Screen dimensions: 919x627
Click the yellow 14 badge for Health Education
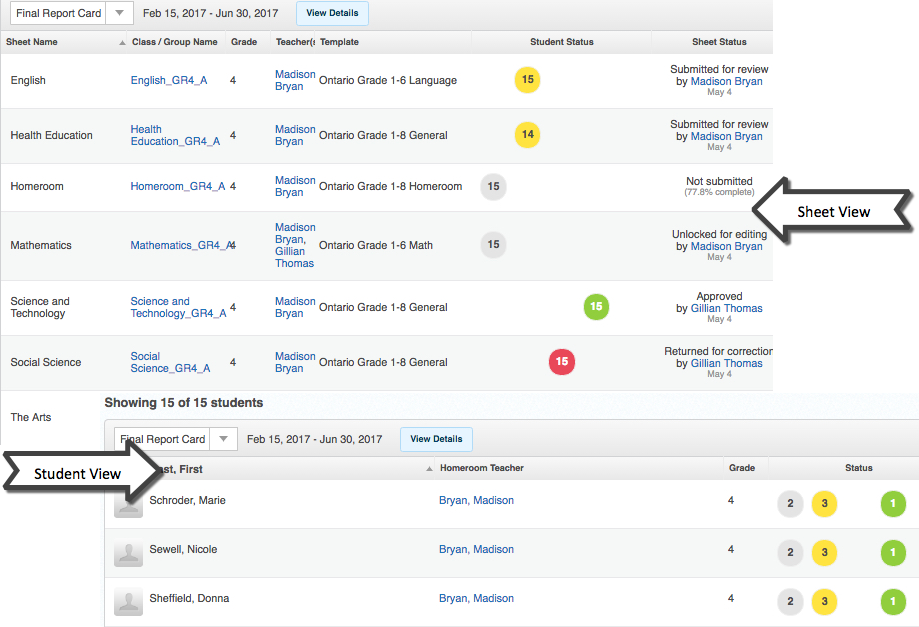click(x=527, y=135)
